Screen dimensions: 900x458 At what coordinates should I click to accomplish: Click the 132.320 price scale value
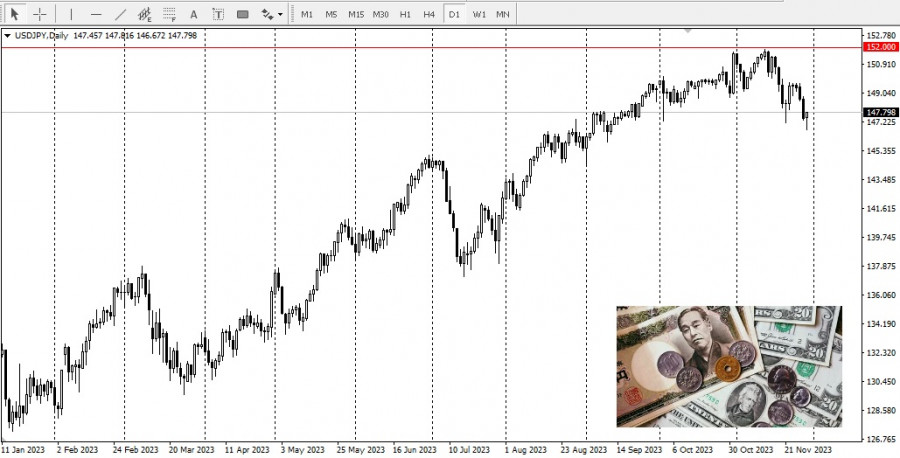tap(880, 352)
